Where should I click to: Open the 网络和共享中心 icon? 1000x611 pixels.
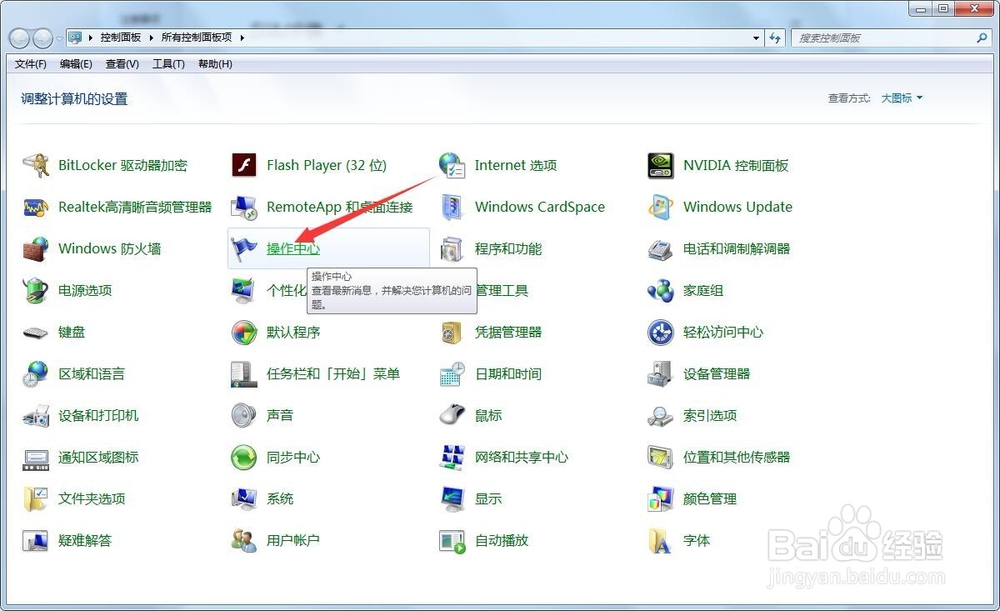(452, 457)
